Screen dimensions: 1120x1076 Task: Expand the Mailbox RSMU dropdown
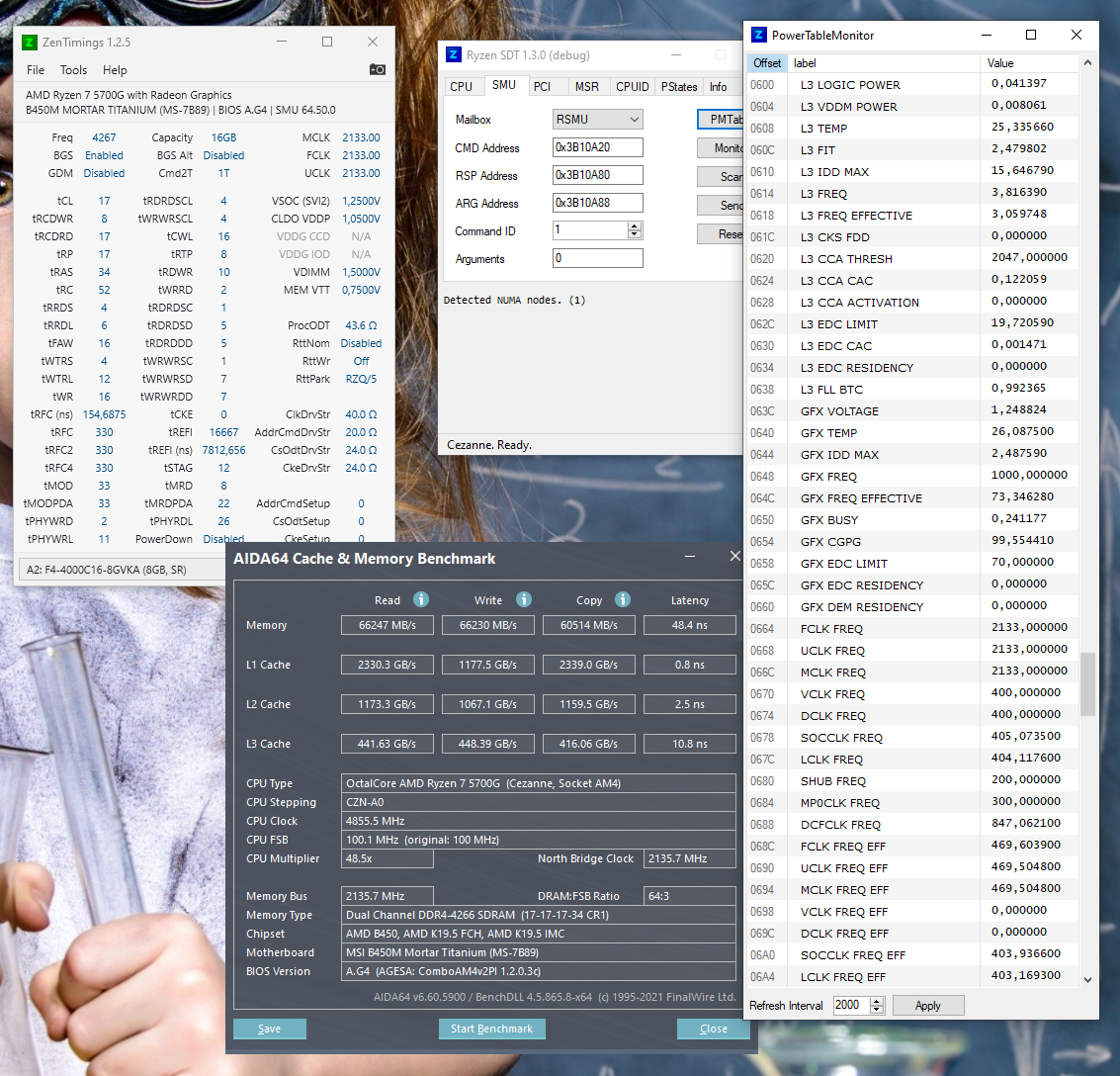598,120
